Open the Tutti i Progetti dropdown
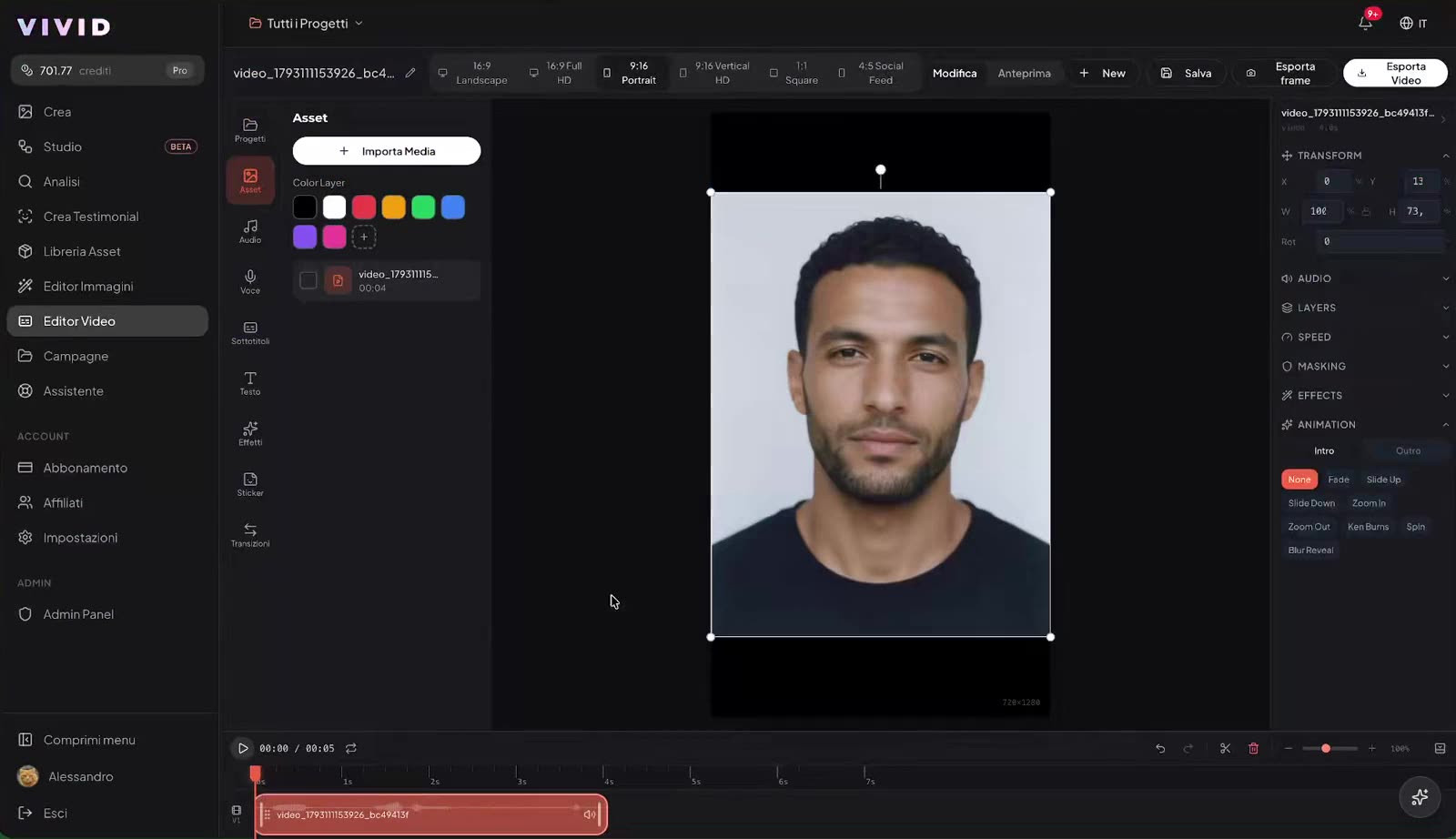 (306, 23)
